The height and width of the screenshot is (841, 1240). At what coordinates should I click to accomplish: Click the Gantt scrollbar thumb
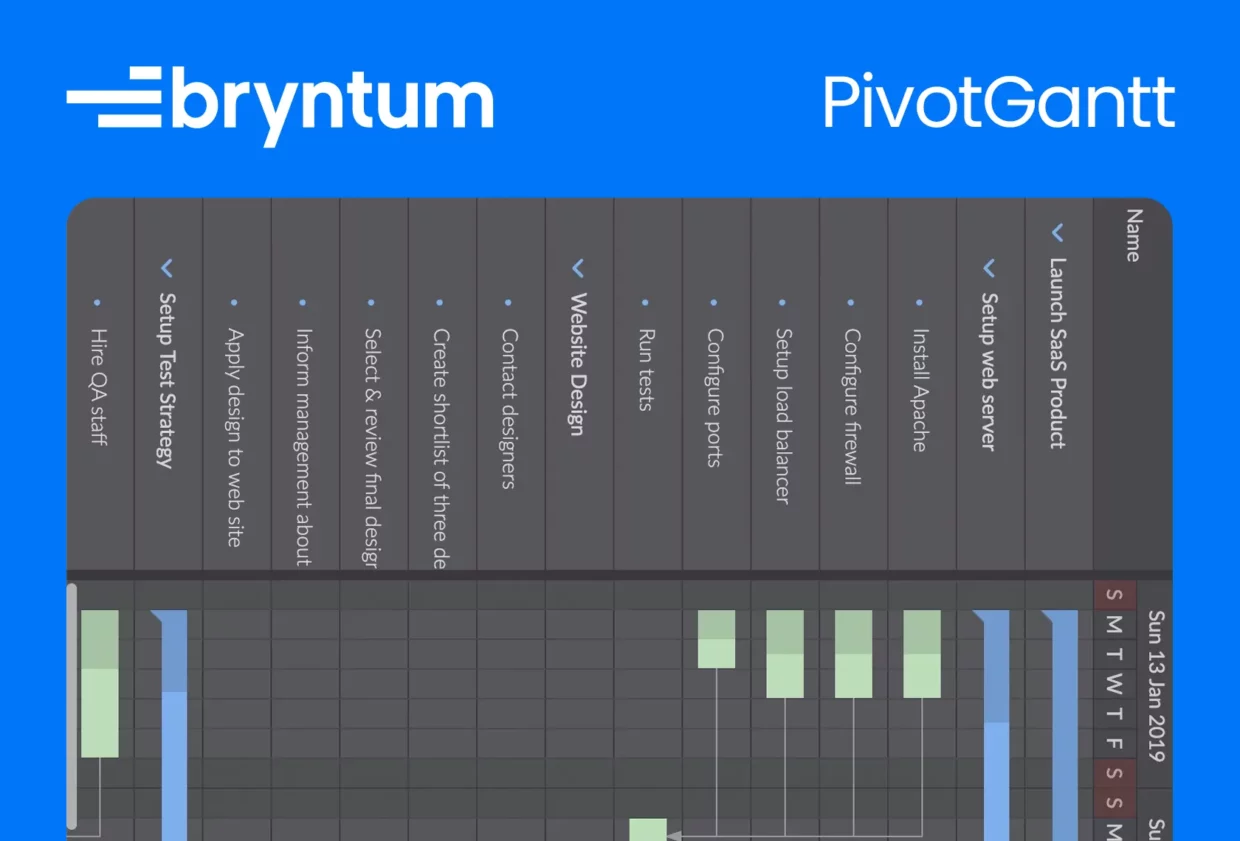(71, 706)
